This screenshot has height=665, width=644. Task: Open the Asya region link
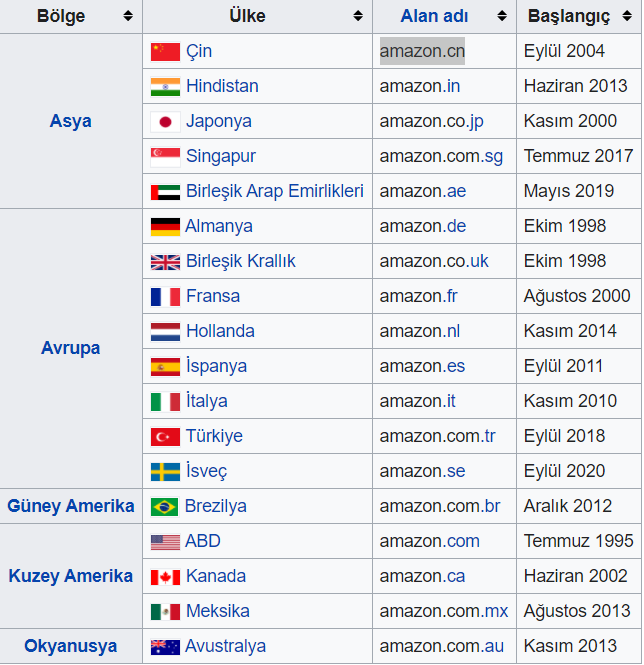click(x=70, y=121)
